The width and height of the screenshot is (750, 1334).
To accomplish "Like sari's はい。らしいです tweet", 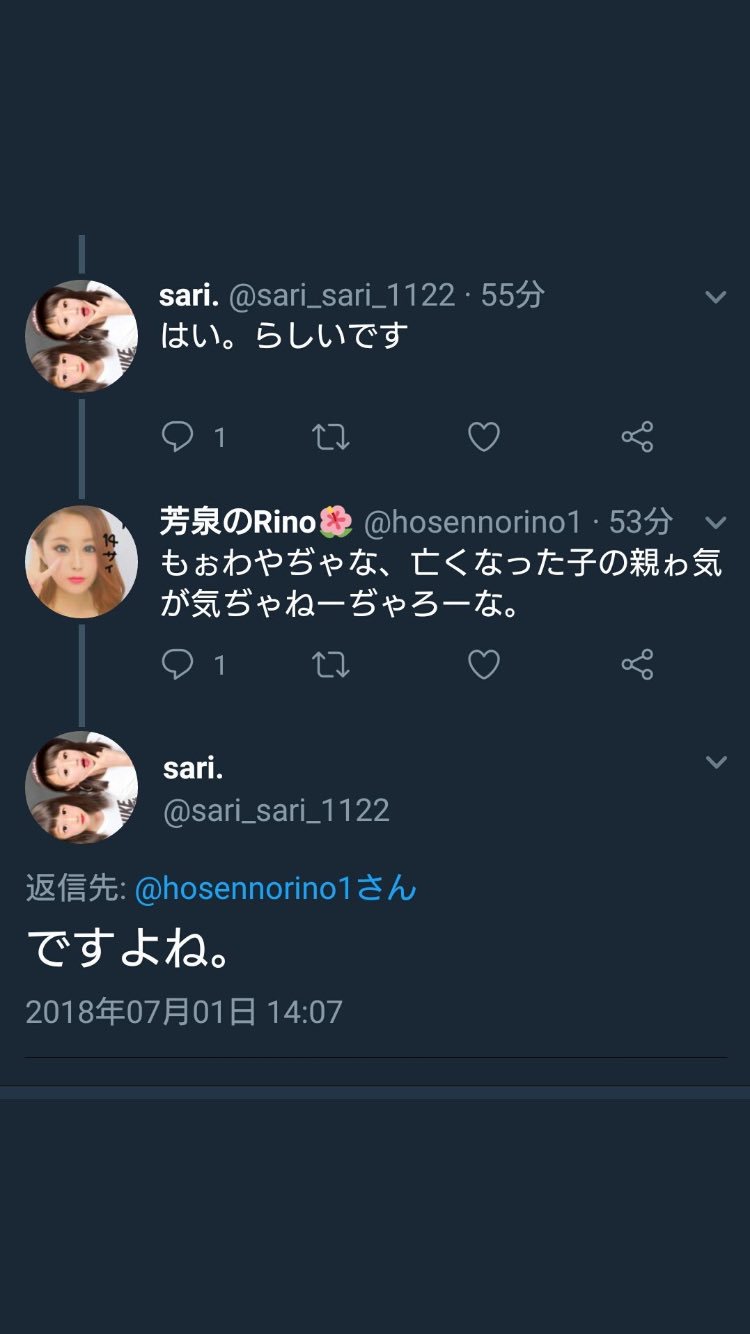I will (x=484, y=437).
